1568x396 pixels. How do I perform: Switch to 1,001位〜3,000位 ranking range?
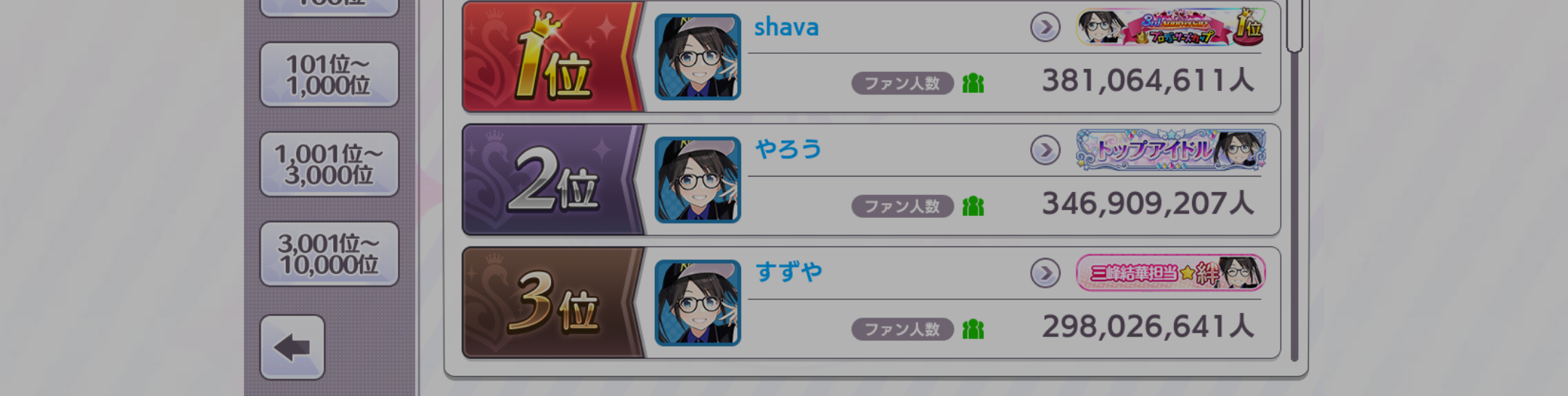[329, 164]
